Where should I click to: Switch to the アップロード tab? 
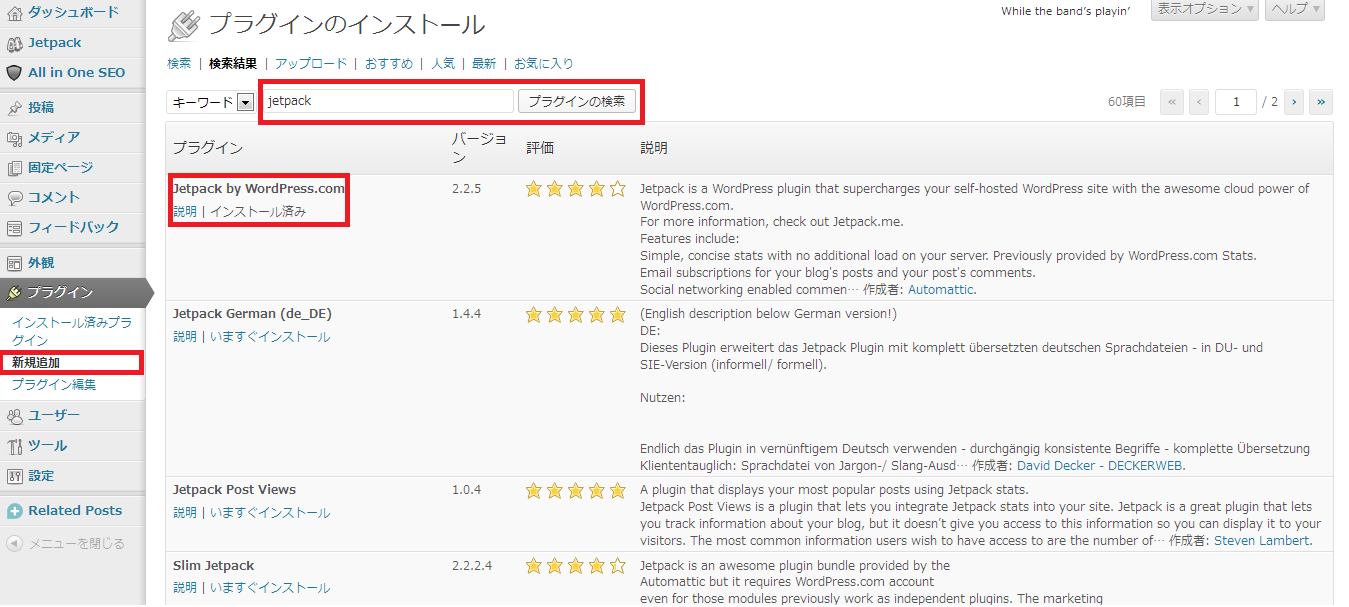(x=311, y=63)
